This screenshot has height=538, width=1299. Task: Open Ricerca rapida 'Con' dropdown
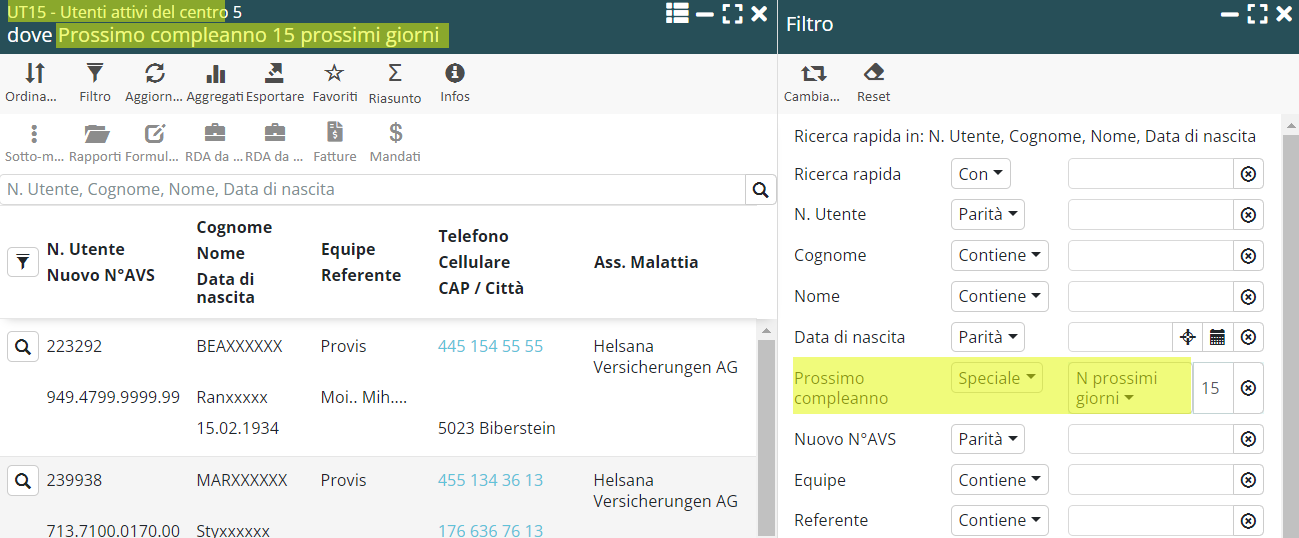pos(980,174)
